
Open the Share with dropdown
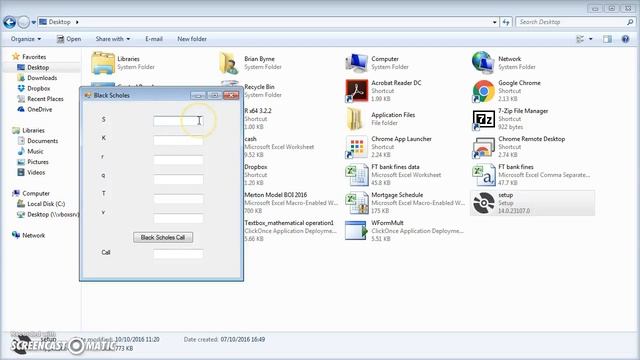pos(113,39)
